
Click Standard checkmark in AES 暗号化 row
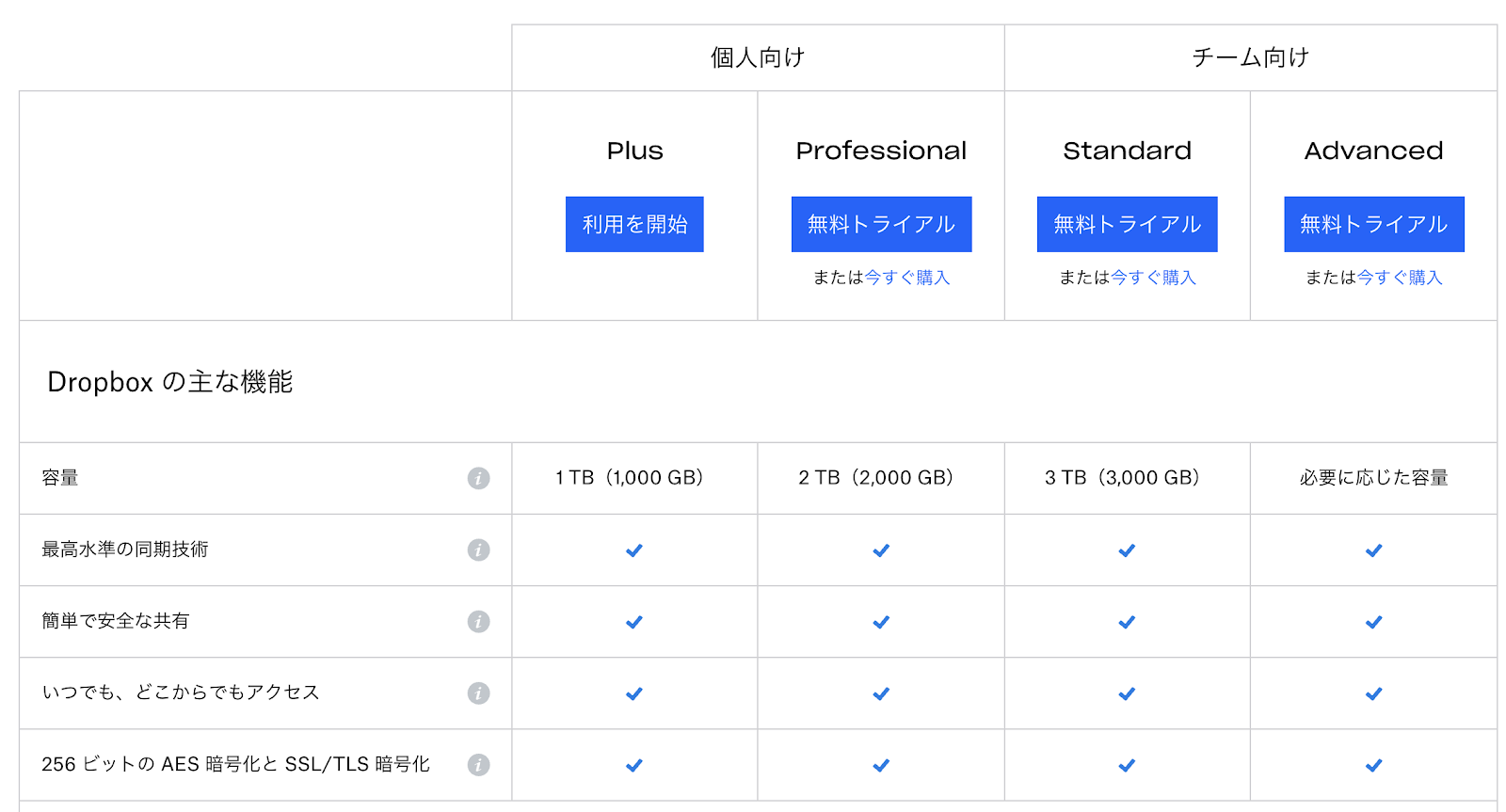[x=1127, y=765]
